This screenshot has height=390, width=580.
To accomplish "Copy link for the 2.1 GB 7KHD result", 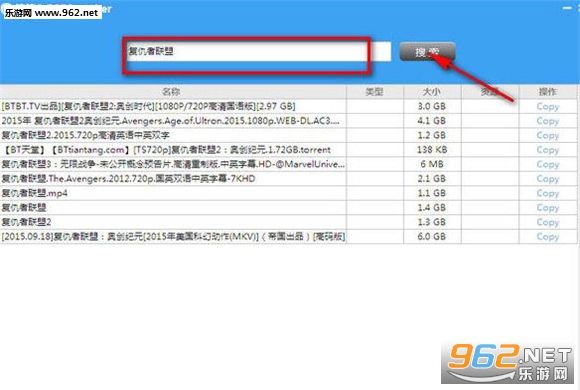I will (548, 179).
